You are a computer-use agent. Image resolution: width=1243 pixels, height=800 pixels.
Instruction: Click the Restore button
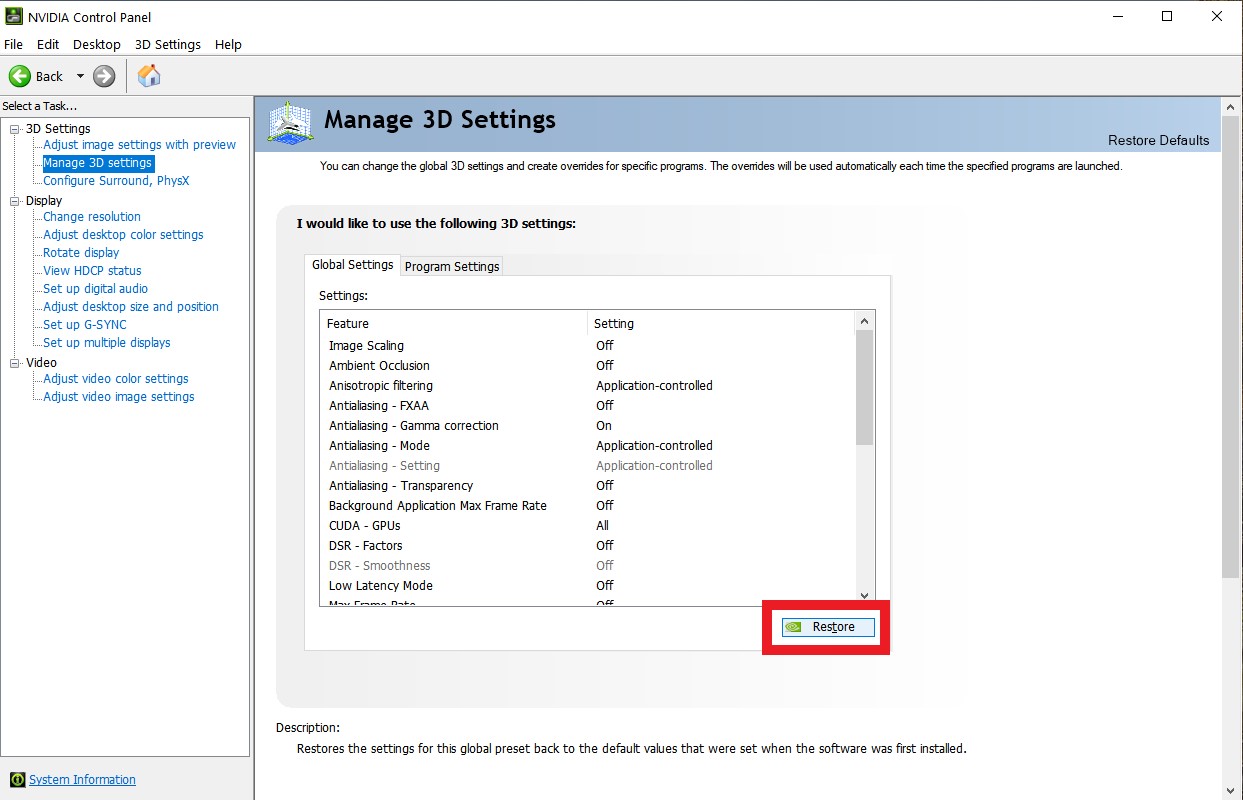pyautogui.click(x=828, y=627)
